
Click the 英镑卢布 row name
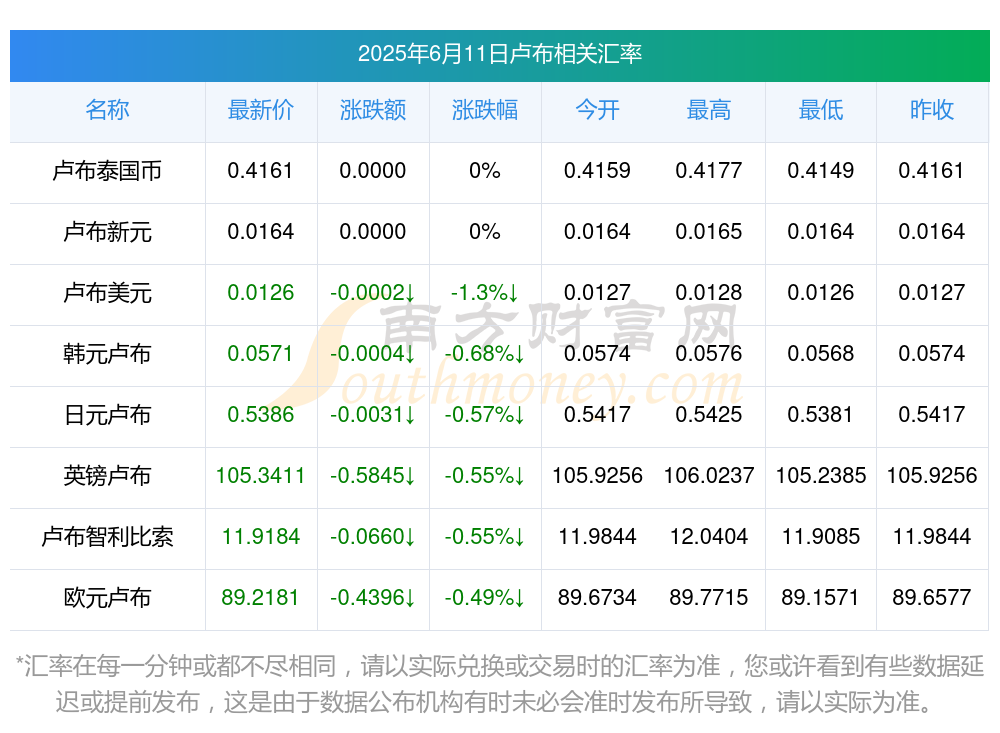(x=107, y=476)
